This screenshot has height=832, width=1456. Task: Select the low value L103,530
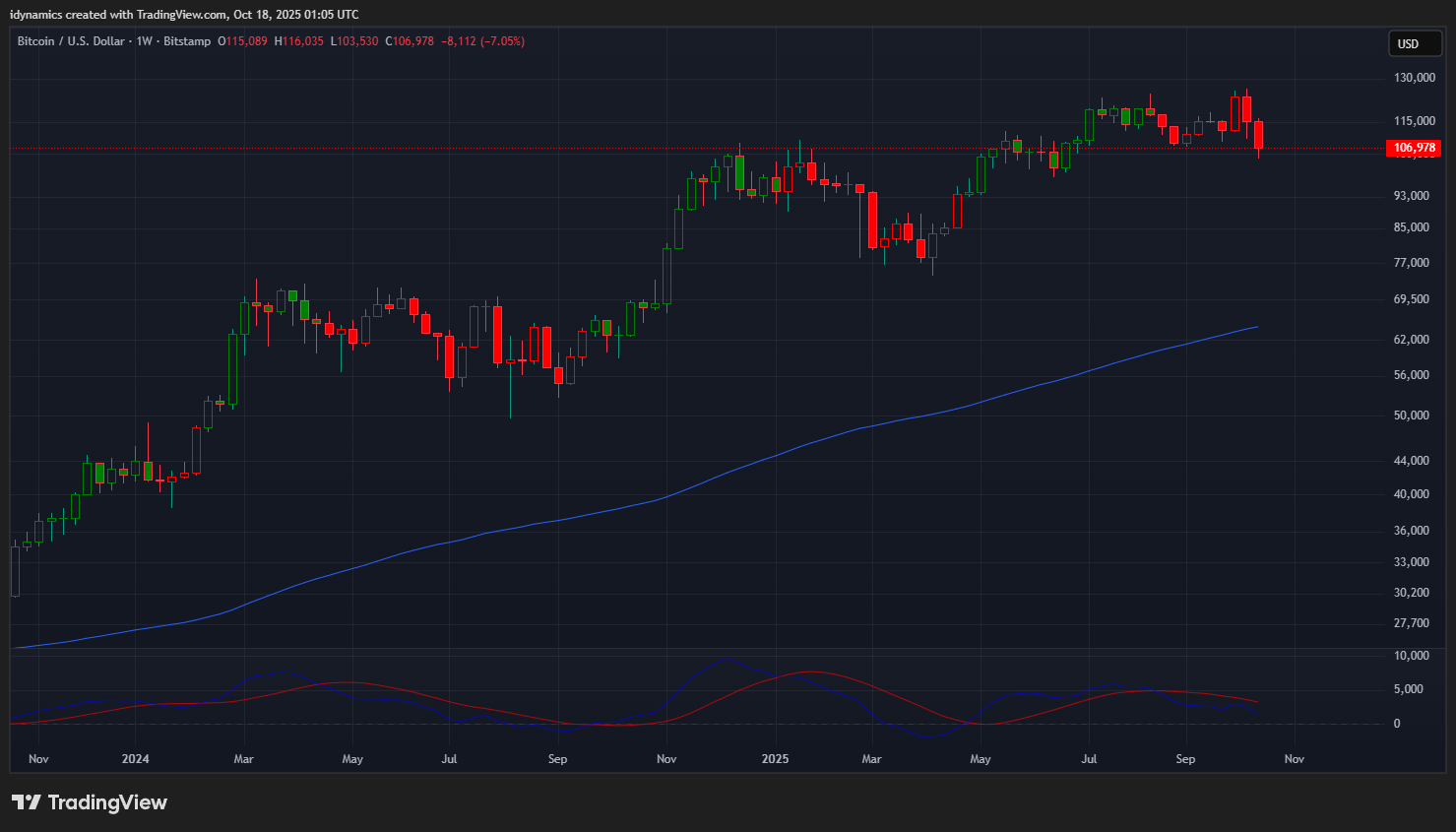pos(354,41)
